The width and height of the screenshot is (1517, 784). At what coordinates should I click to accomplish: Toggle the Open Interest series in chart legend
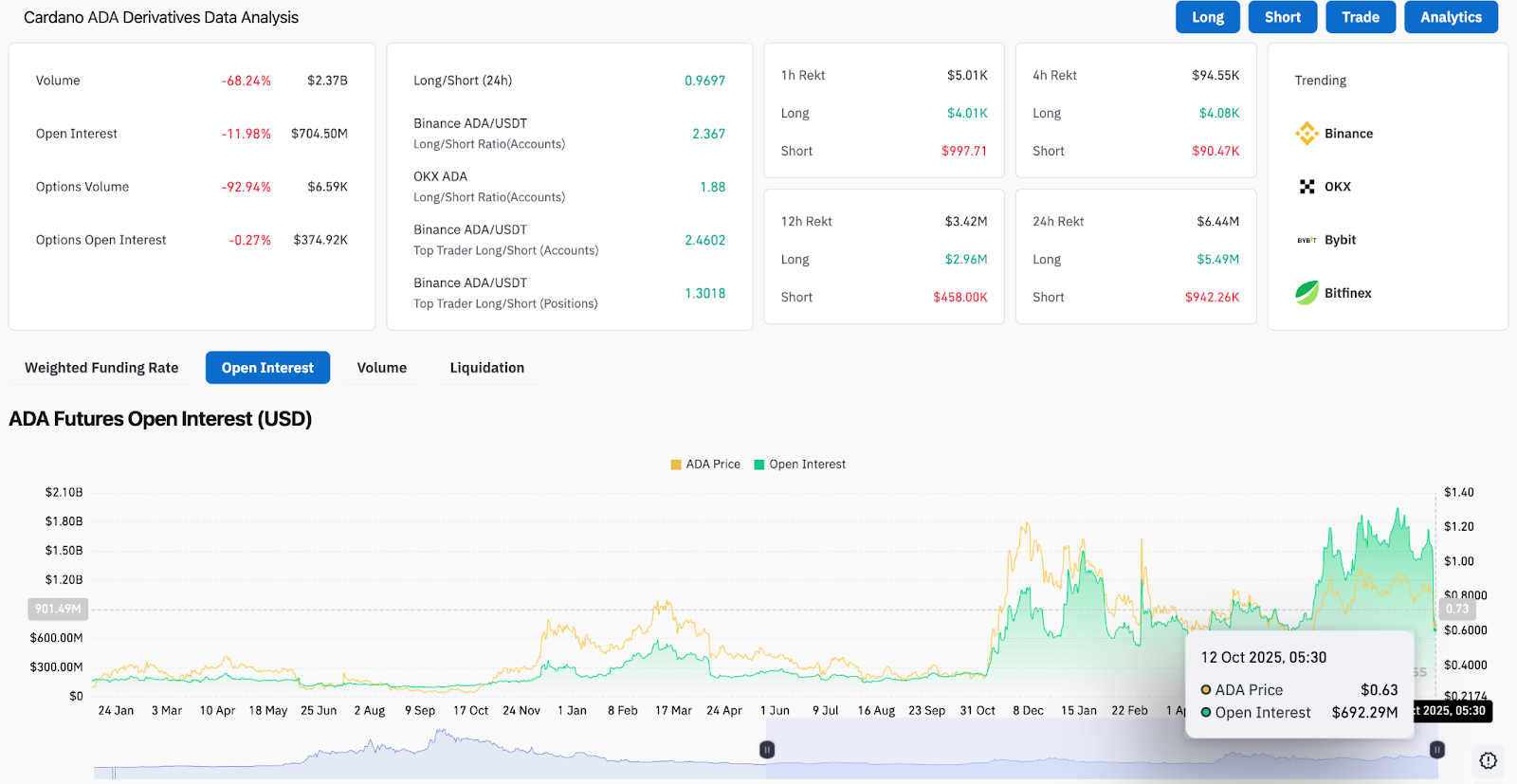tap(799, 465)
